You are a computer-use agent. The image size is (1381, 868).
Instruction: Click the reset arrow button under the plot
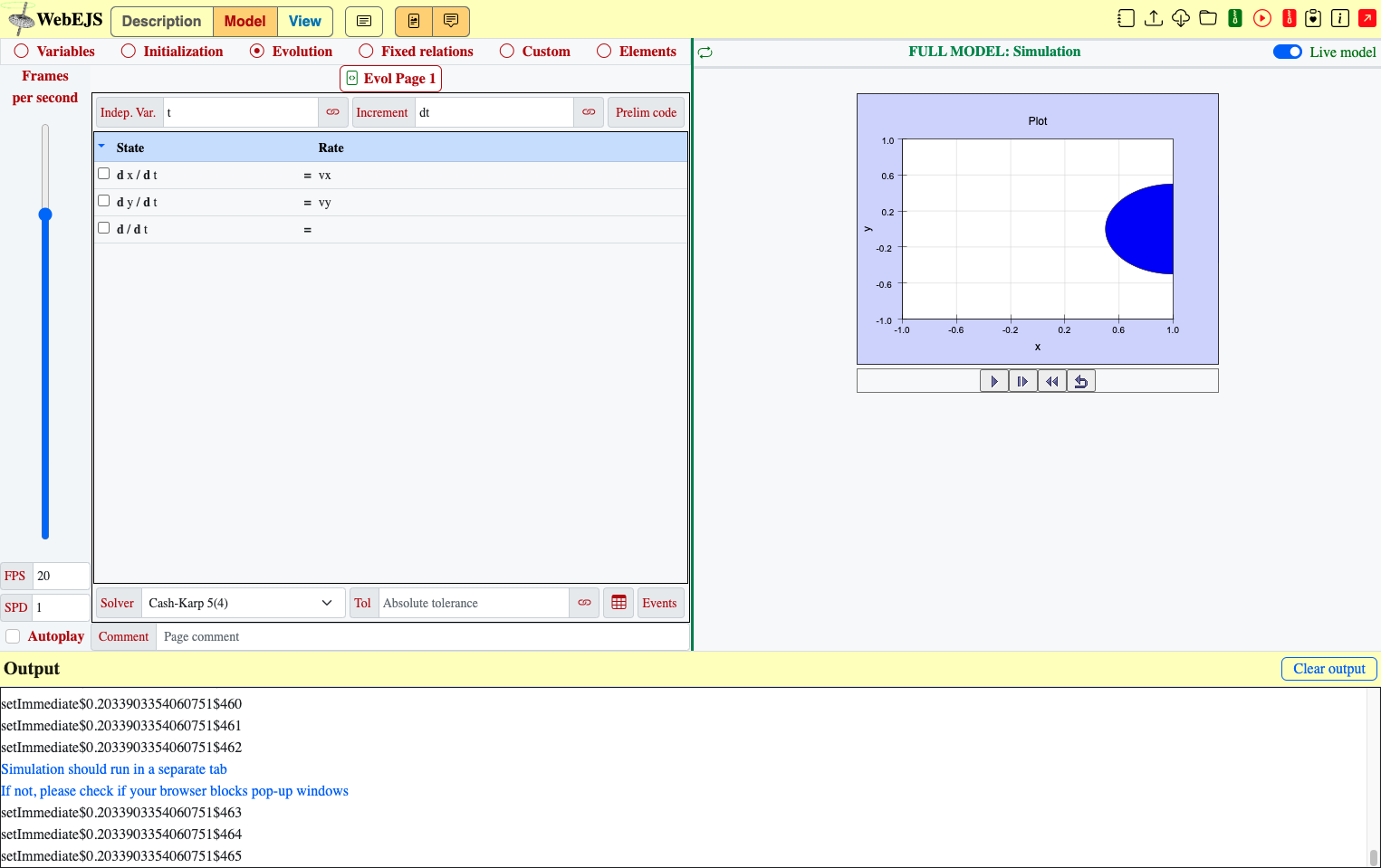(x=1081, y=381)
